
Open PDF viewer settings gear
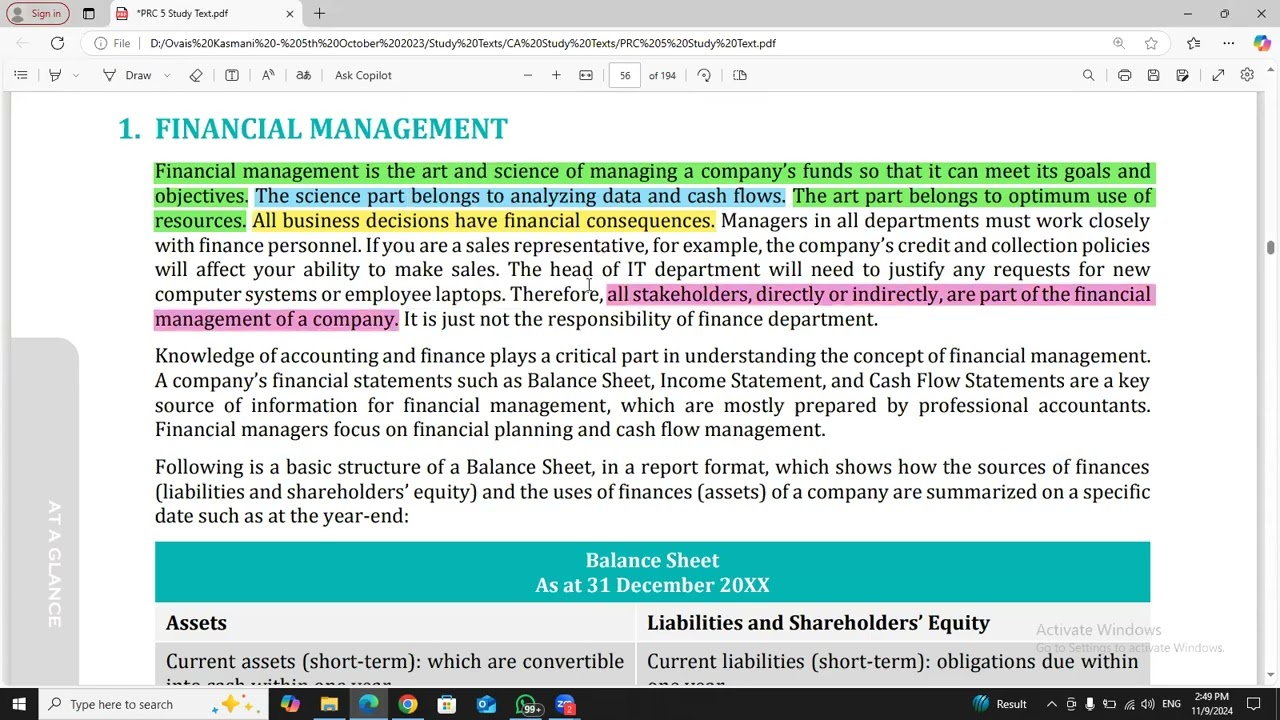click(1247, 75)
